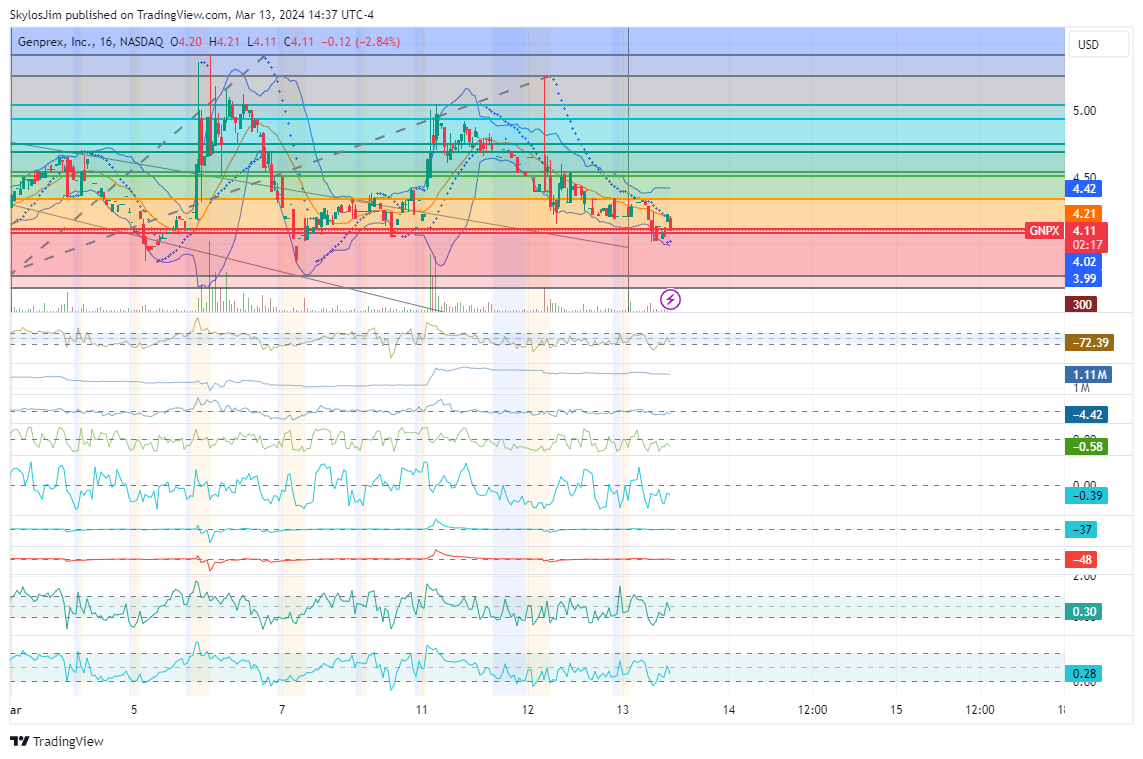Click the purple lightning bolt event icon
1143x759 pixels.
[671, 299]
